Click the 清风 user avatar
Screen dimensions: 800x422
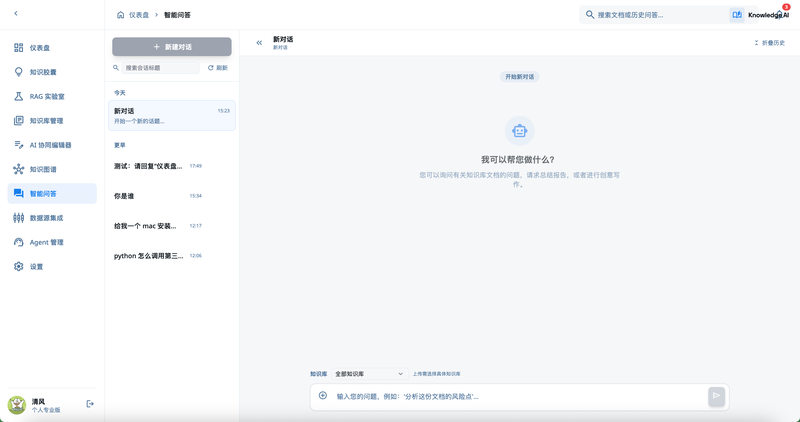(17, 405)
